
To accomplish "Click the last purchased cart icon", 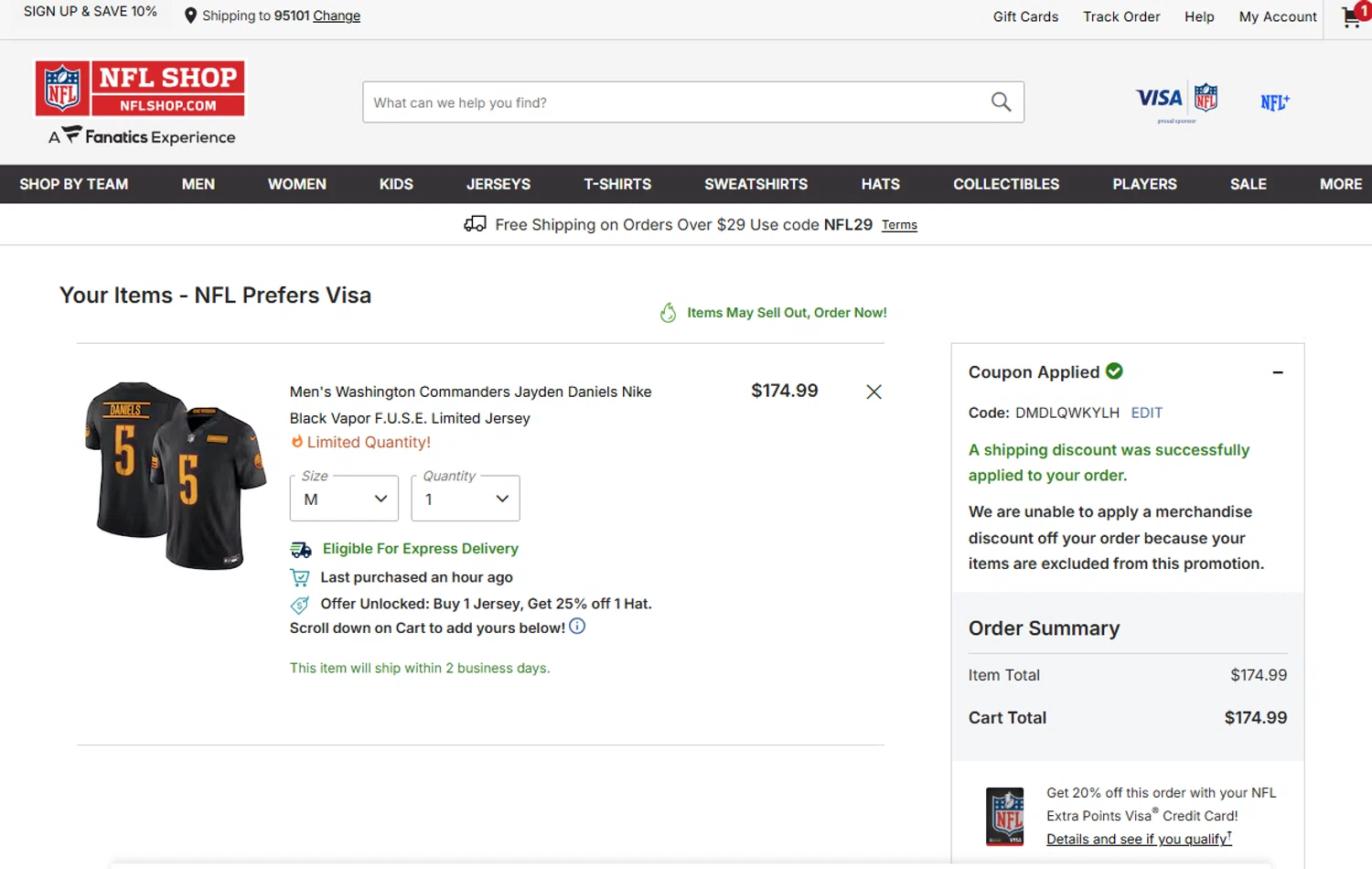I will (x=299, y=577).
